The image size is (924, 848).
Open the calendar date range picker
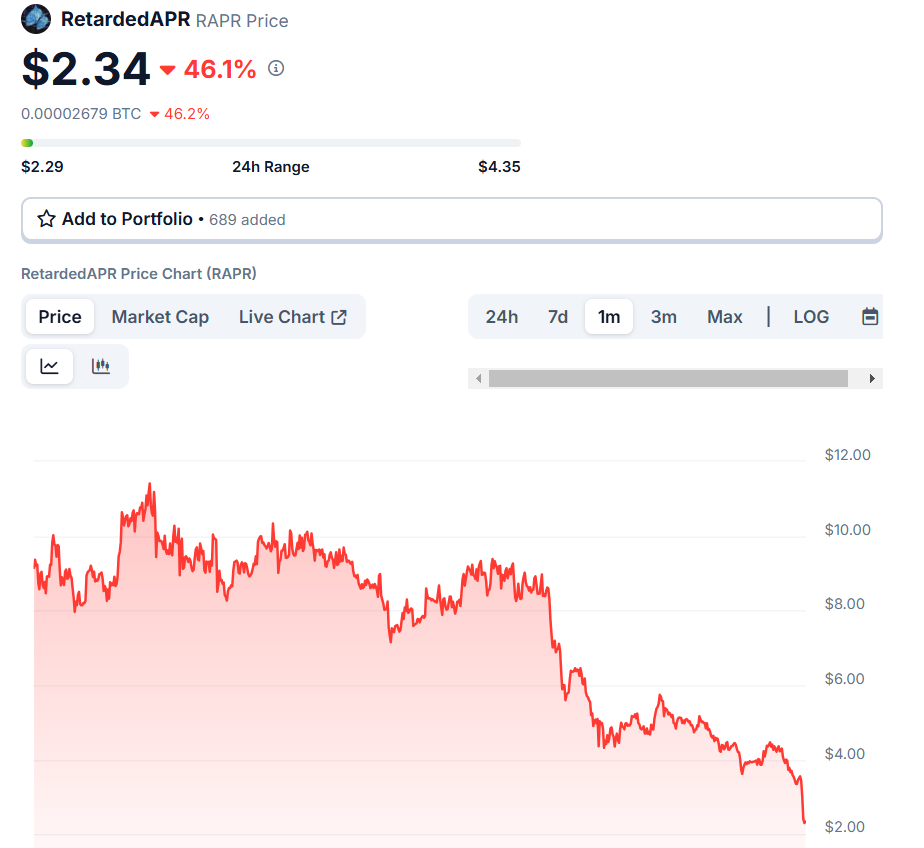(870, 317)
